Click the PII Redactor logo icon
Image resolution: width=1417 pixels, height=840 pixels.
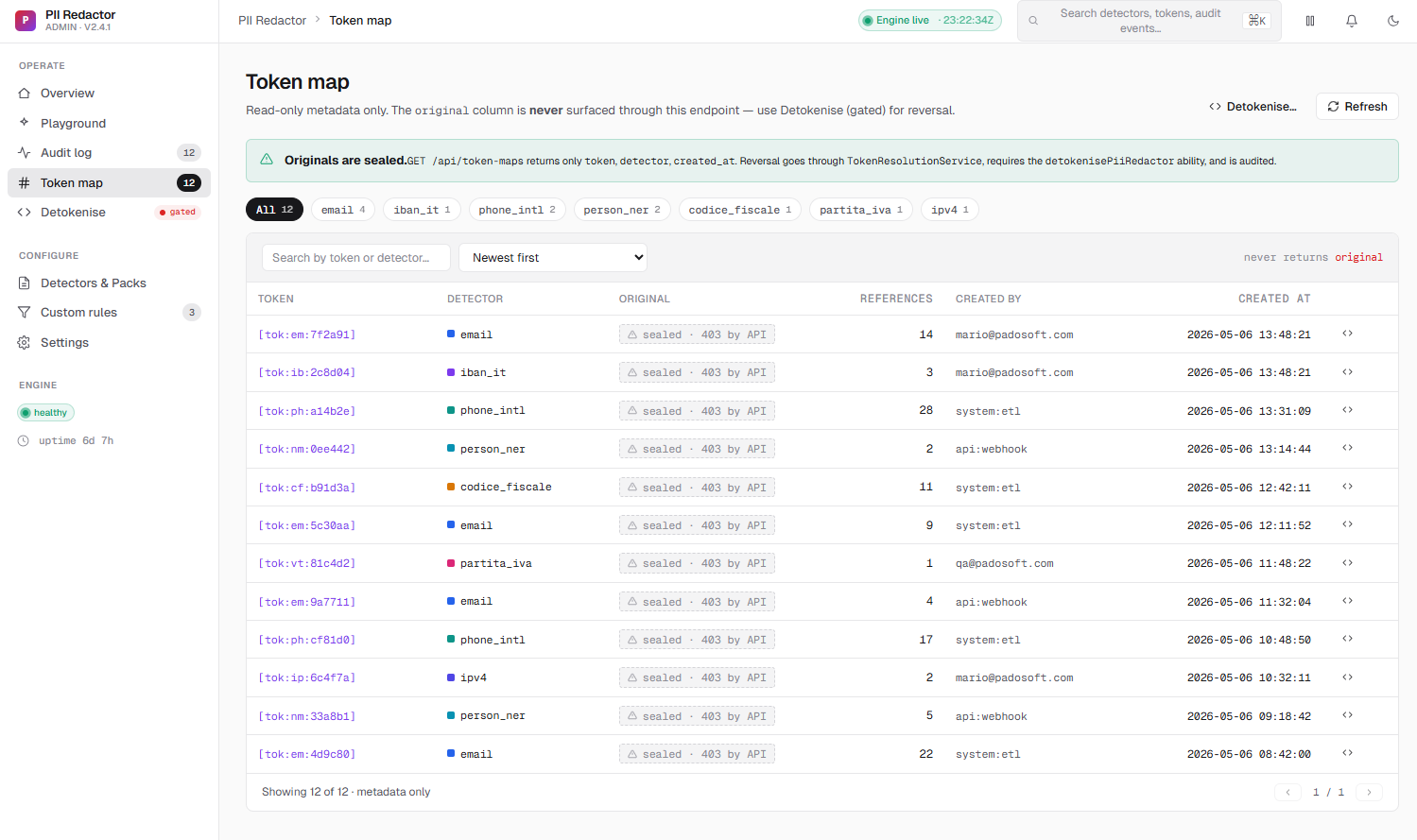26,20
